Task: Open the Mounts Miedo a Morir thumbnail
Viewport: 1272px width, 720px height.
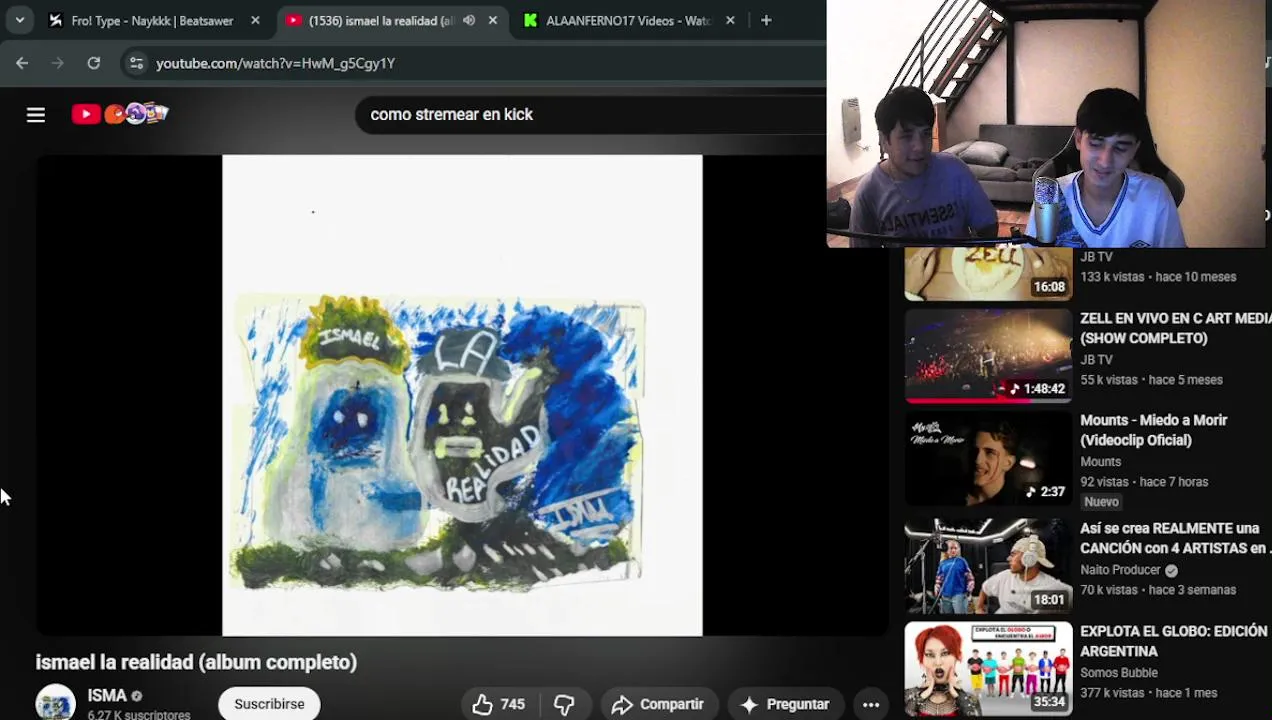Action: pos(988,458)
